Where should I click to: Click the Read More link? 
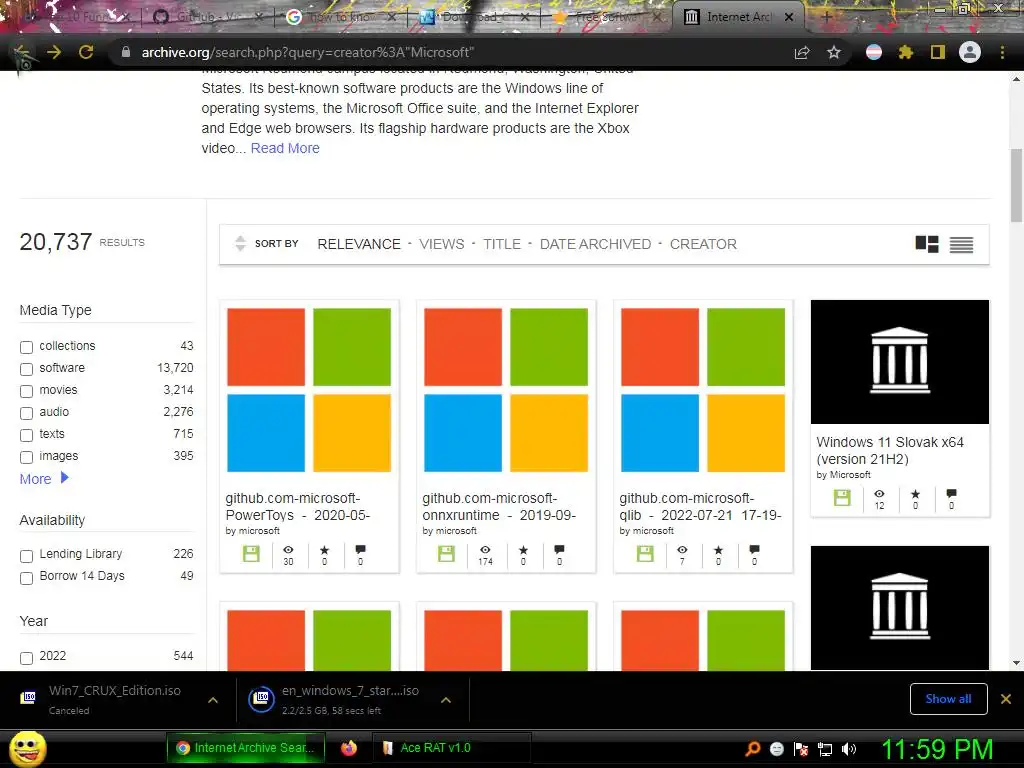coord(285,148)
